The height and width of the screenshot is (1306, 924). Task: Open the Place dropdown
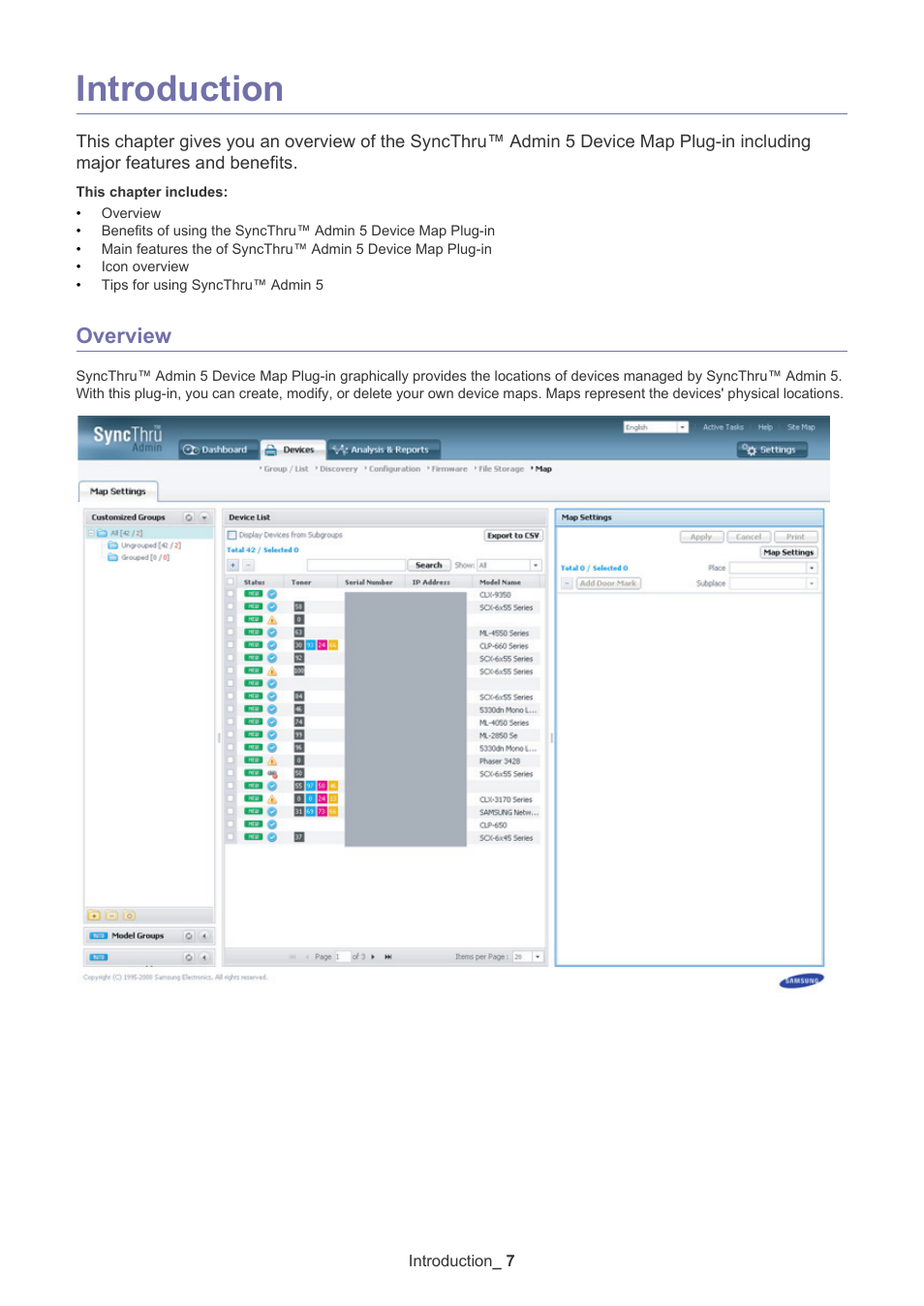pos(773,568)
